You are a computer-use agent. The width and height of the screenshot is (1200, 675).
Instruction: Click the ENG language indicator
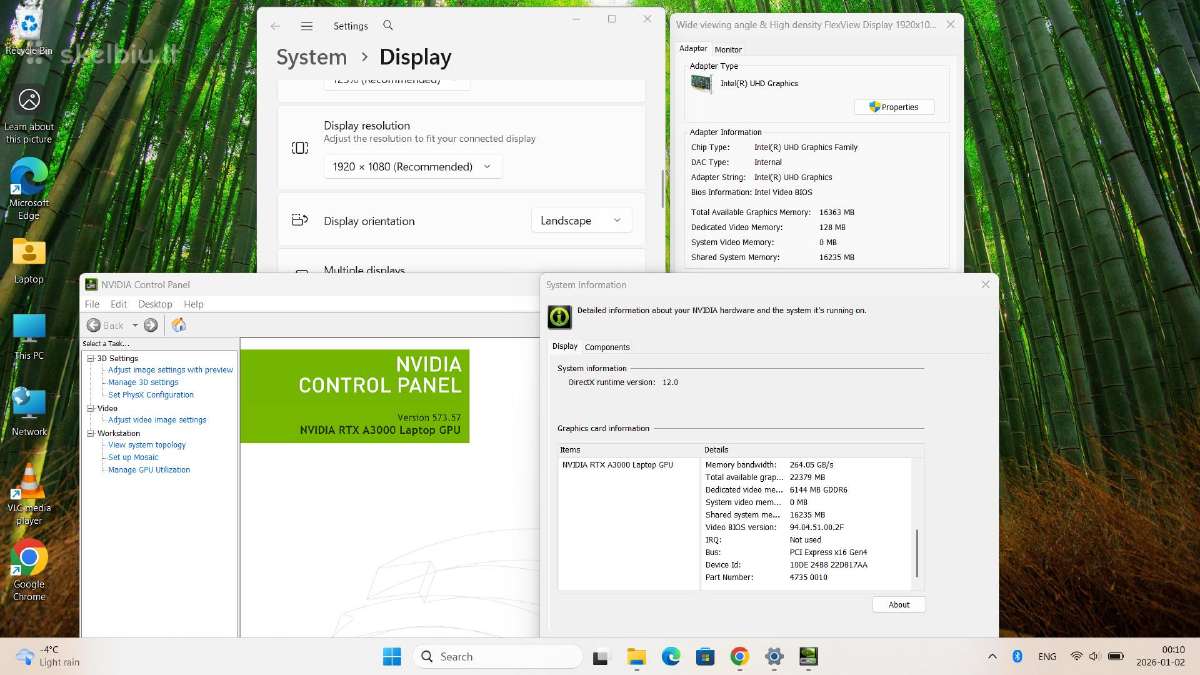[1047, 656]
